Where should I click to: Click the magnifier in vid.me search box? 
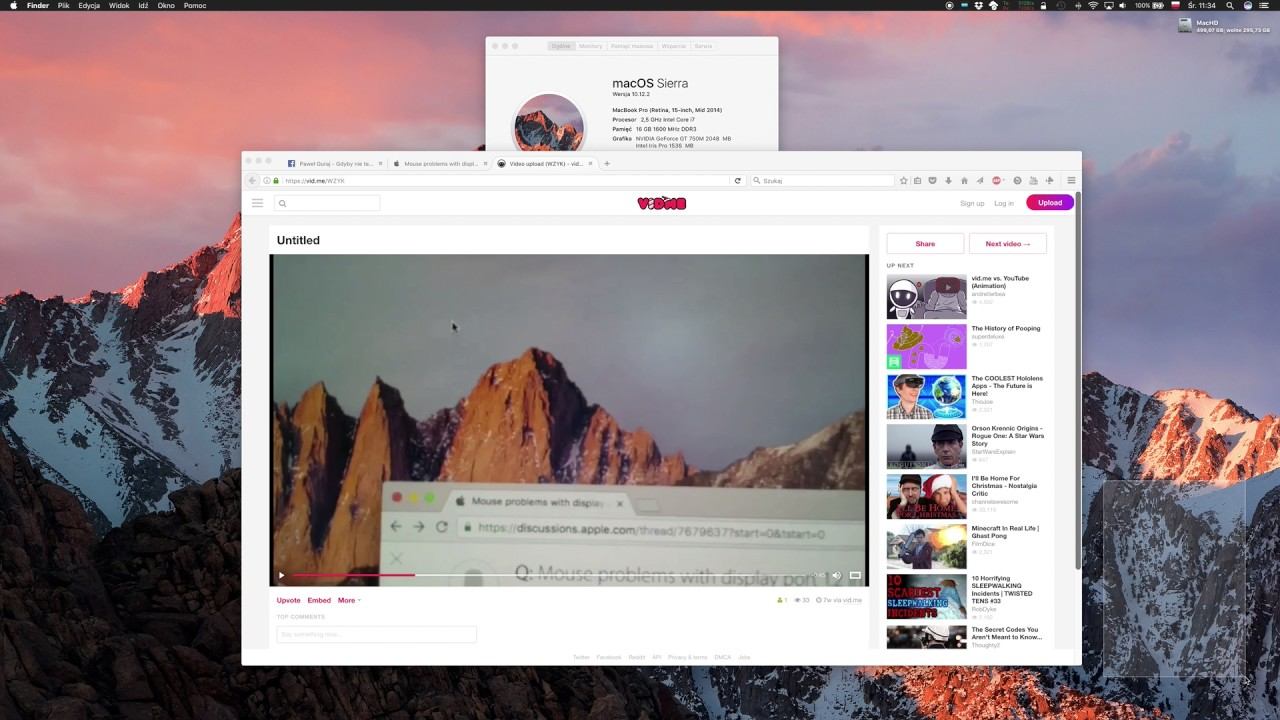(283, 203)
